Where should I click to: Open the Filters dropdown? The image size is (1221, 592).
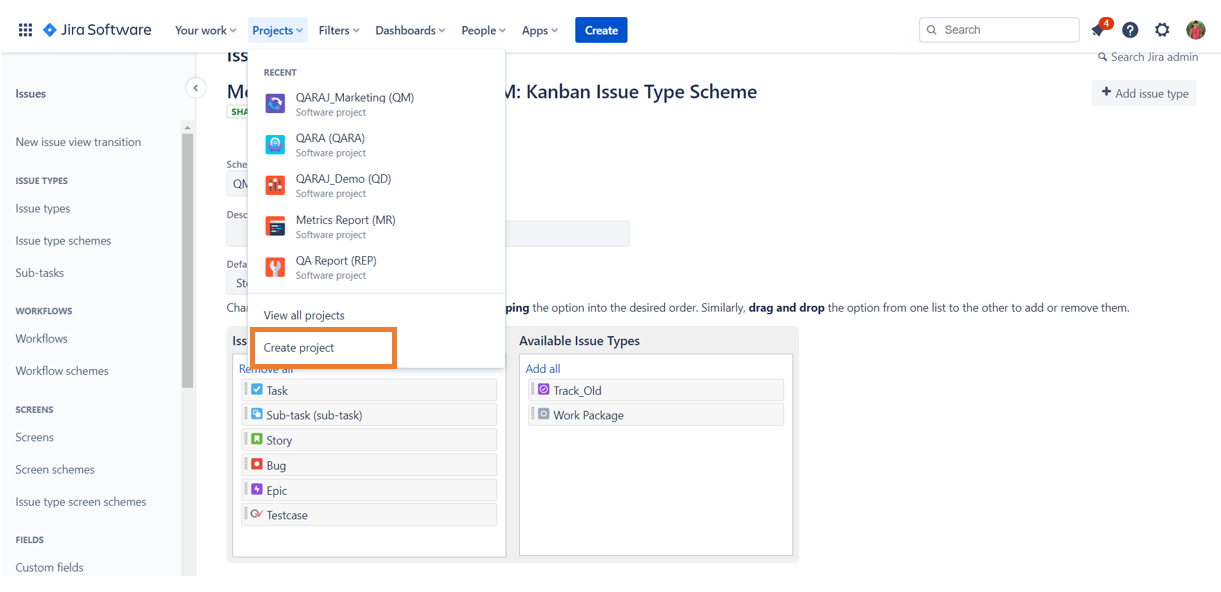click(339, 30)
